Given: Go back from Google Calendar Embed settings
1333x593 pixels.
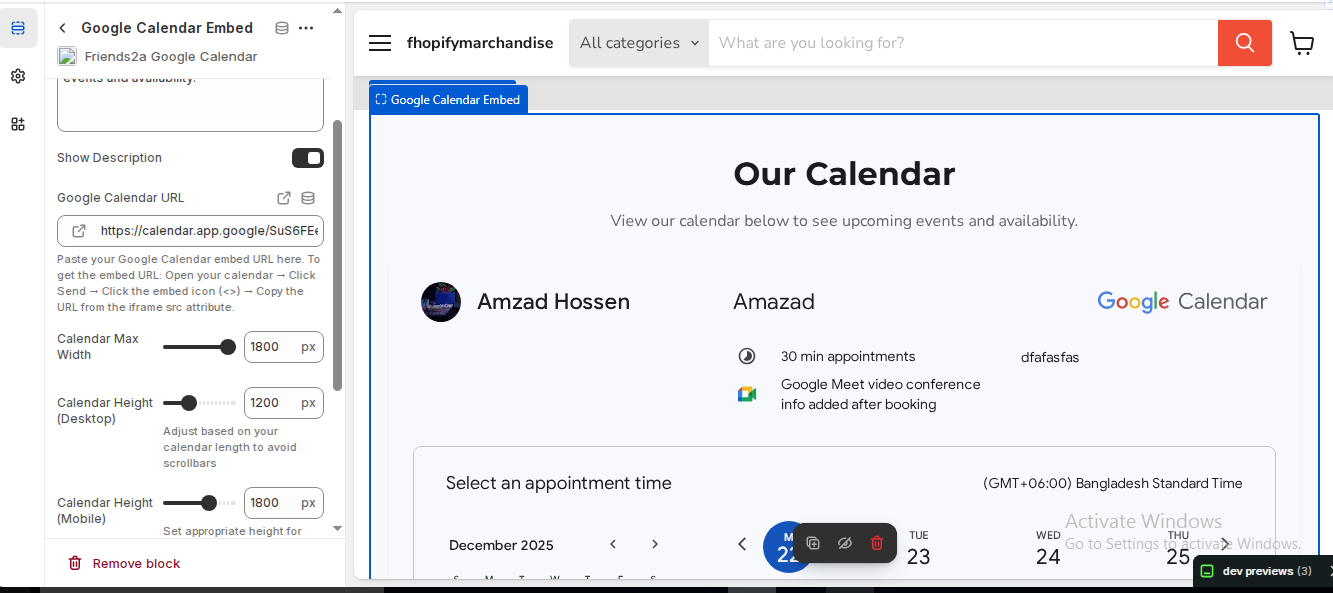Looking at the screenshot, I should point(63,28).
